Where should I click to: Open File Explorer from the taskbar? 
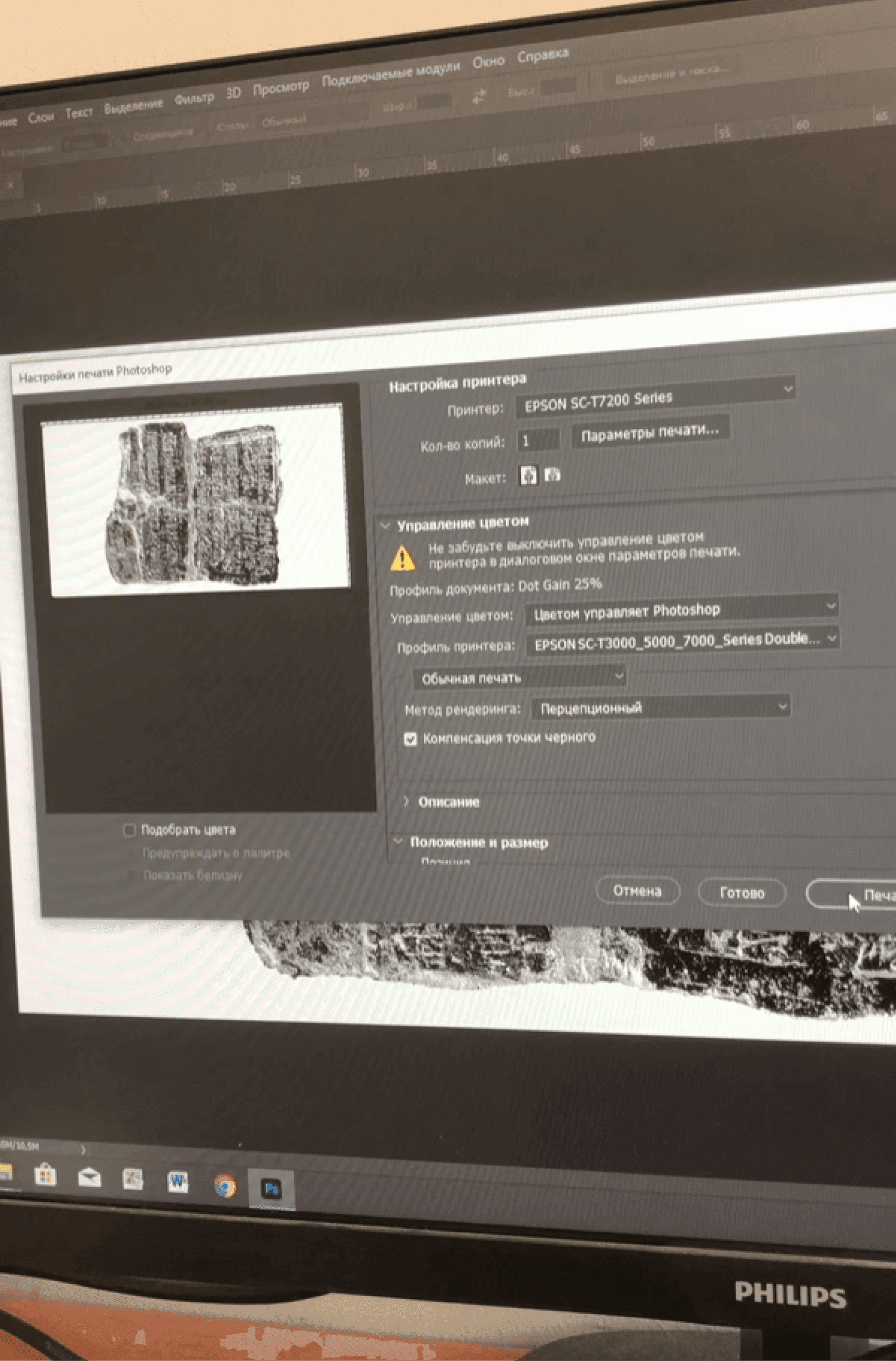pos(5,1171)
